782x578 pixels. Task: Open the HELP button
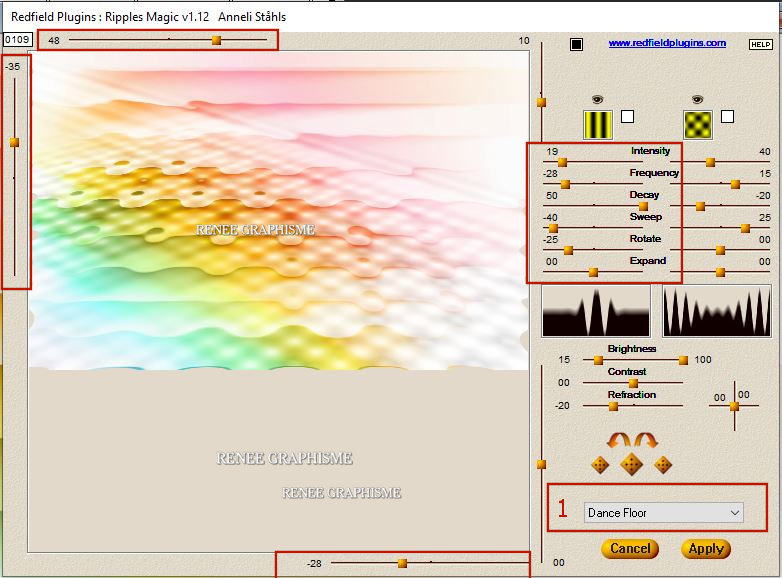pos(761,44)
